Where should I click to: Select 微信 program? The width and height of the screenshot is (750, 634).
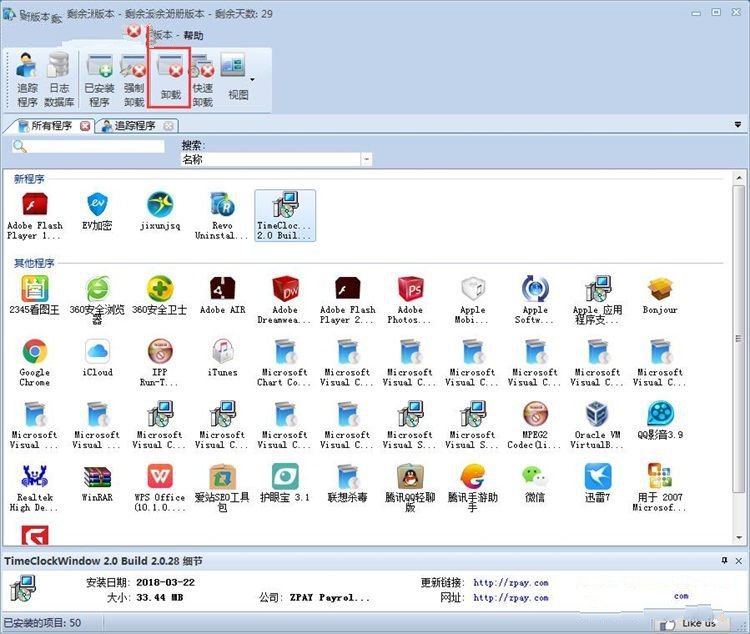pyautogui.click(x=535, y=483)
